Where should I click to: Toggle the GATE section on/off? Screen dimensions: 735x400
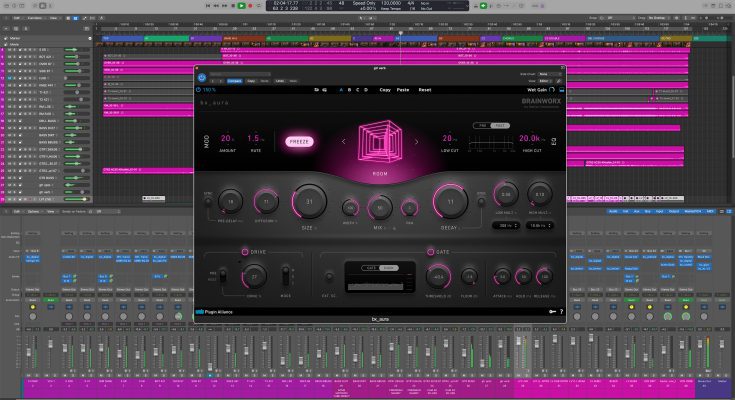[431, 251]
